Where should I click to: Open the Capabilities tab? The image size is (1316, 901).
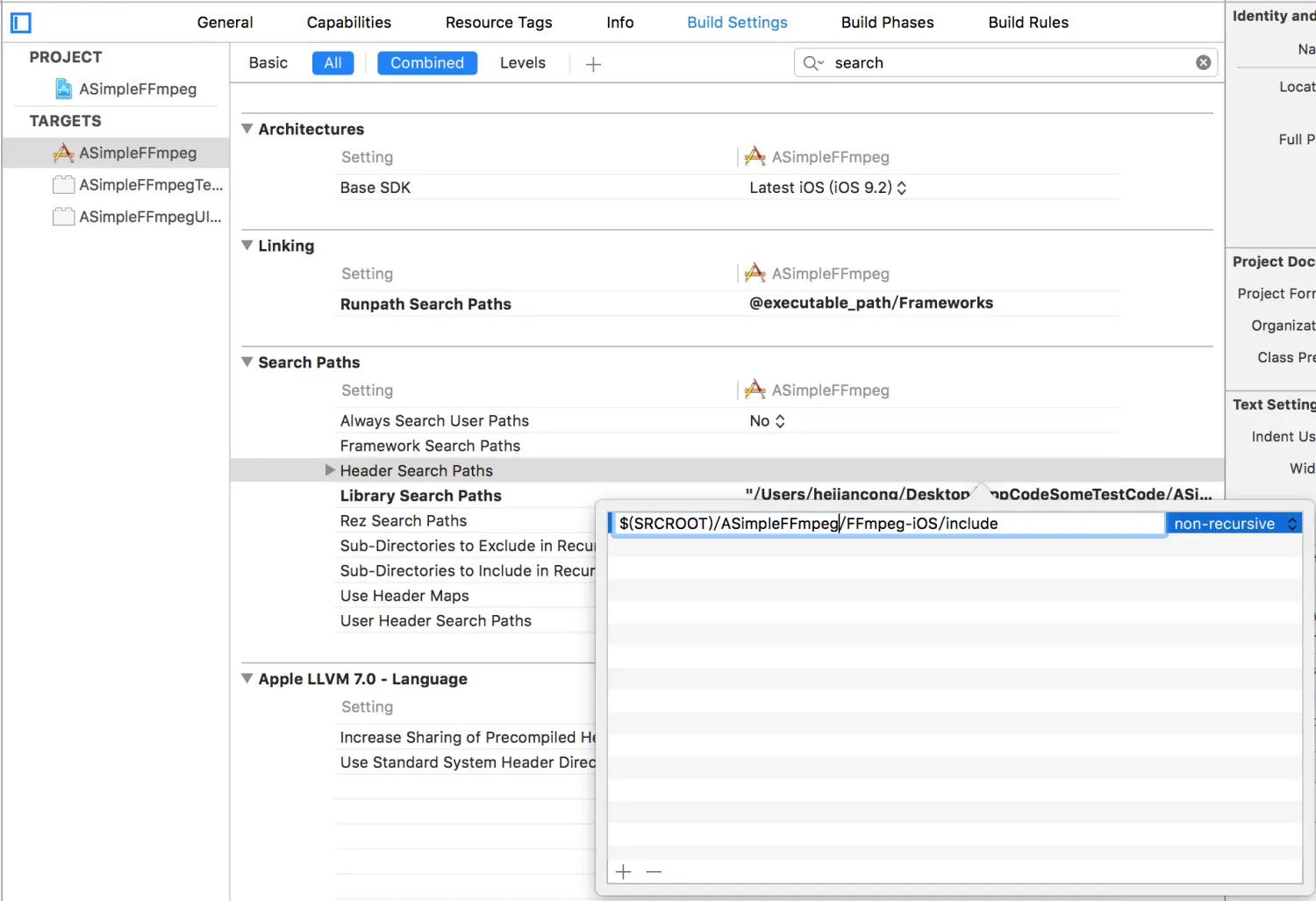(x=349, y=23)
